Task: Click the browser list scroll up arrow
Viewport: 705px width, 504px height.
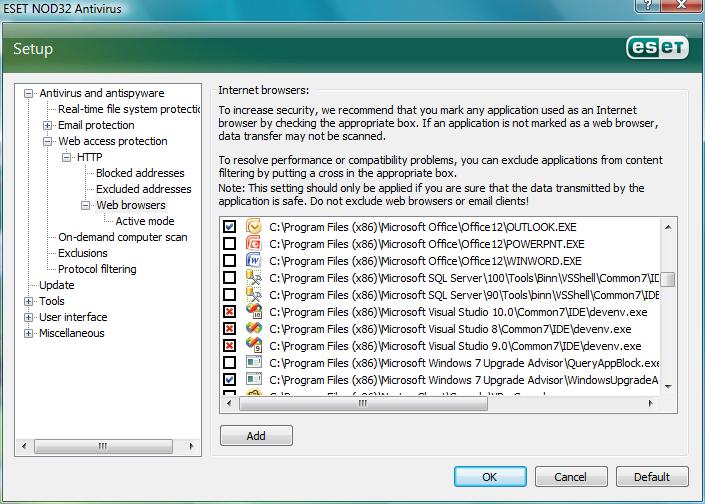Action: pos(669,227)
